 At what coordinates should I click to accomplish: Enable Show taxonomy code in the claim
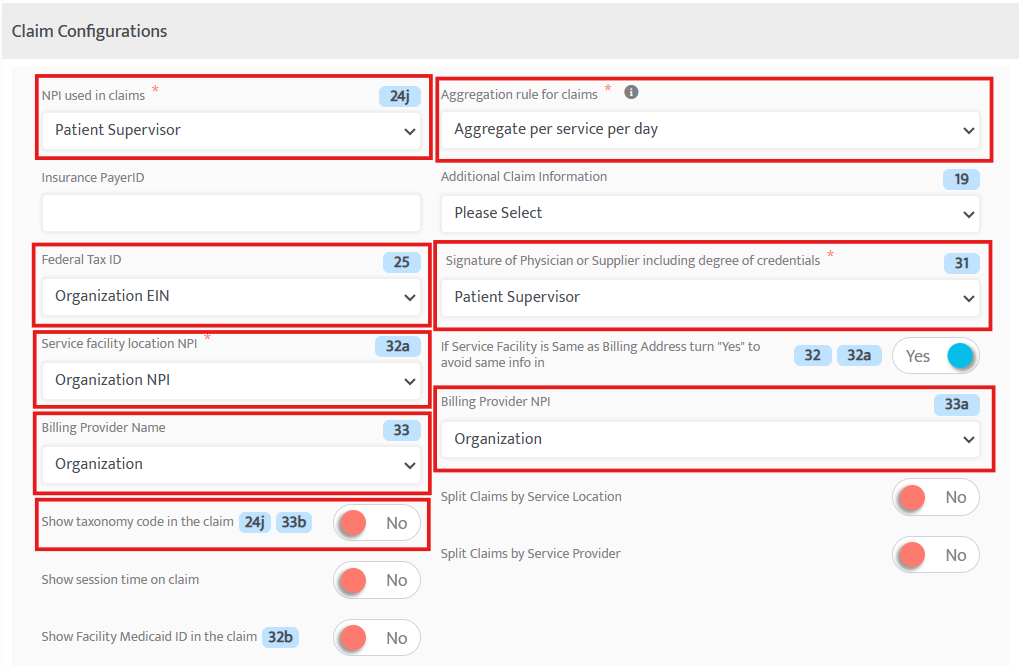[x=377, y=522]
